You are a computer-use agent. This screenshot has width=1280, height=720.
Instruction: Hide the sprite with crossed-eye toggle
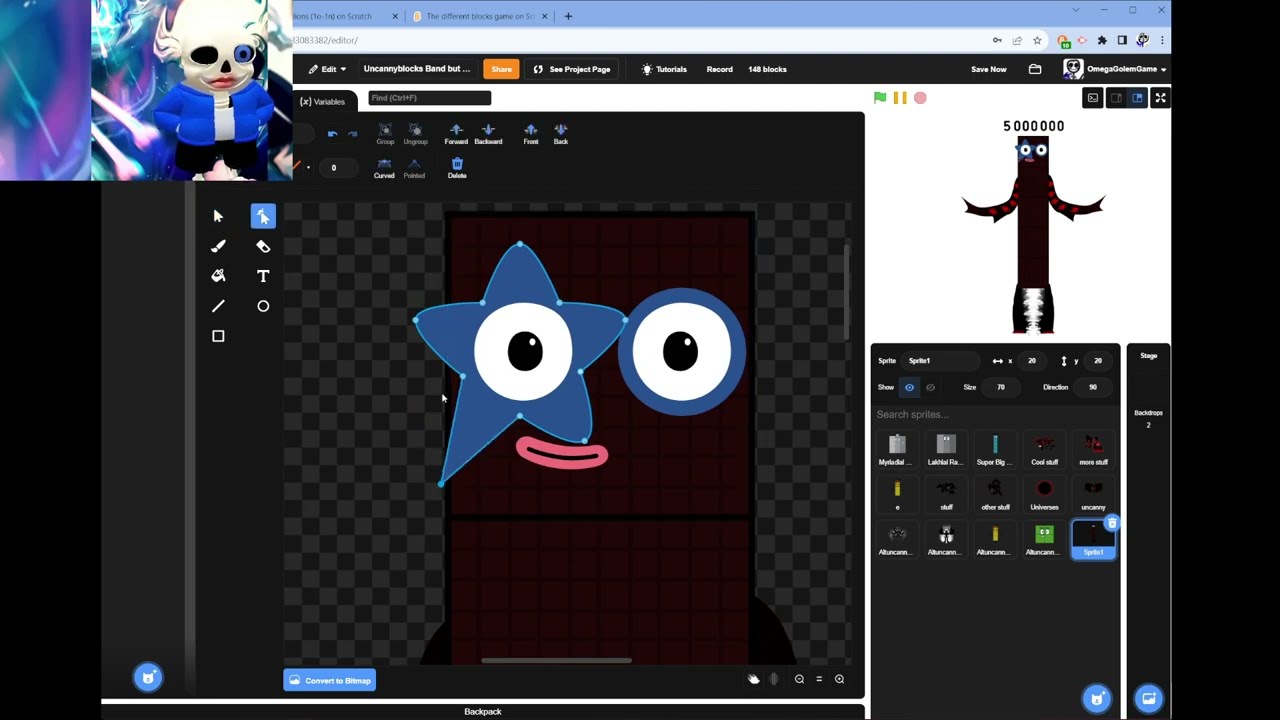(931, 387)
